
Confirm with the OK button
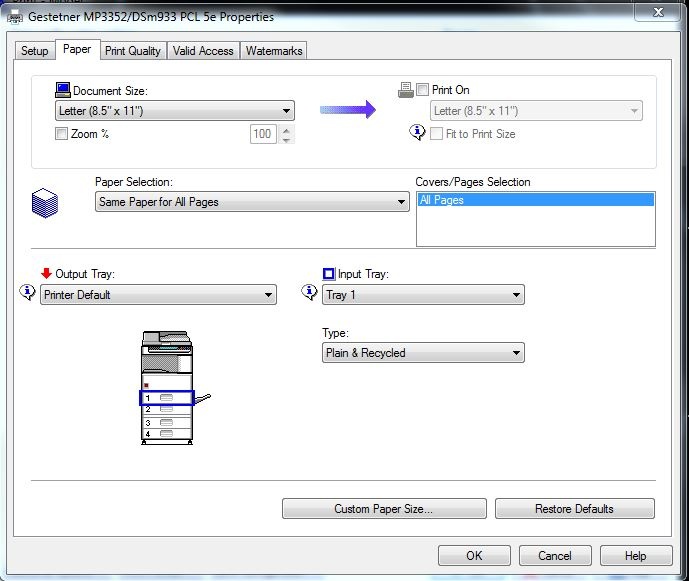coord(474,556)
